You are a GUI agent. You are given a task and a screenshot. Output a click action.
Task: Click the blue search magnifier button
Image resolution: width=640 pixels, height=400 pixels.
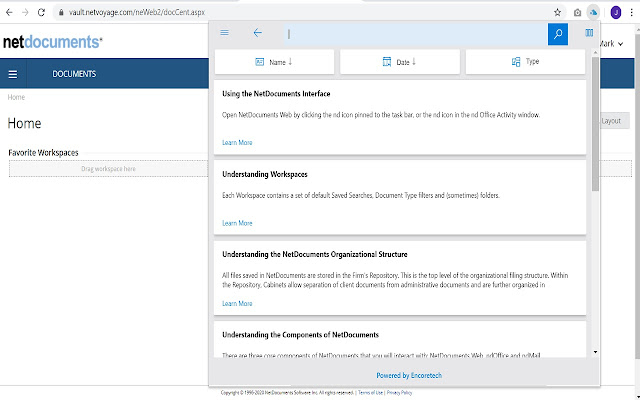coord(558,34)
